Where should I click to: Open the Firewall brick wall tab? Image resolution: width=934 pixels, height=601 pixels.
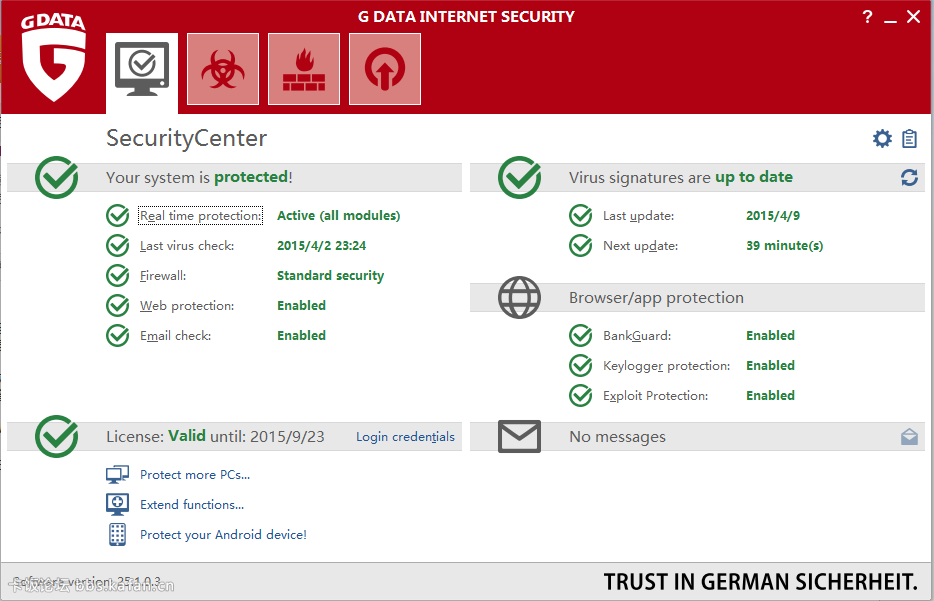(304, 69)
